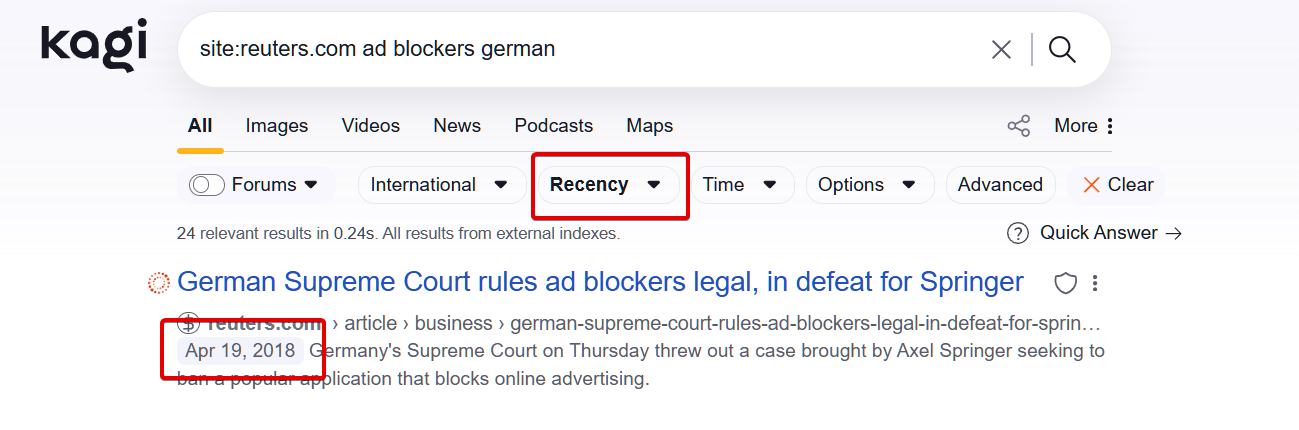Image resolution: width=1299 pixels, height=430 pixels.
Task: Open the German Supreme Court article link
Action: click(x=600, y=282)
